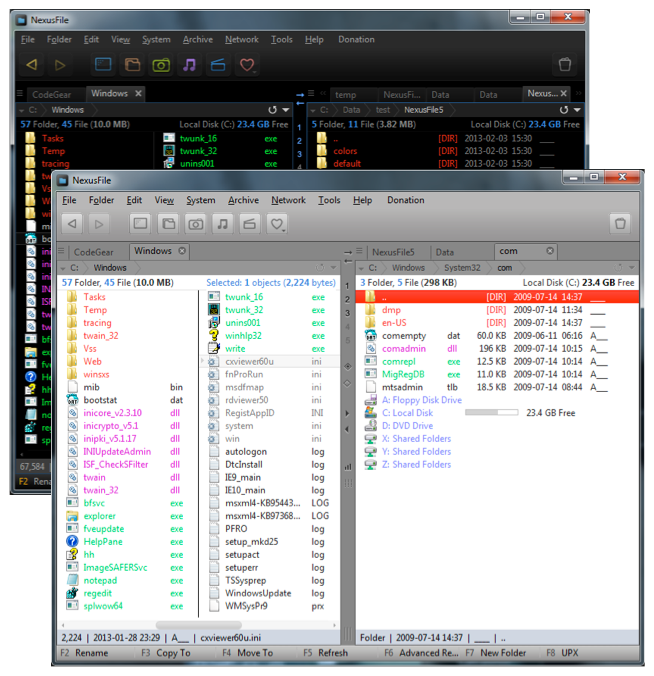Image resolution: width=654 pixels, height=676 pixels.
Task: Click the purple music icon in dark window
Action: coord(189,65)
